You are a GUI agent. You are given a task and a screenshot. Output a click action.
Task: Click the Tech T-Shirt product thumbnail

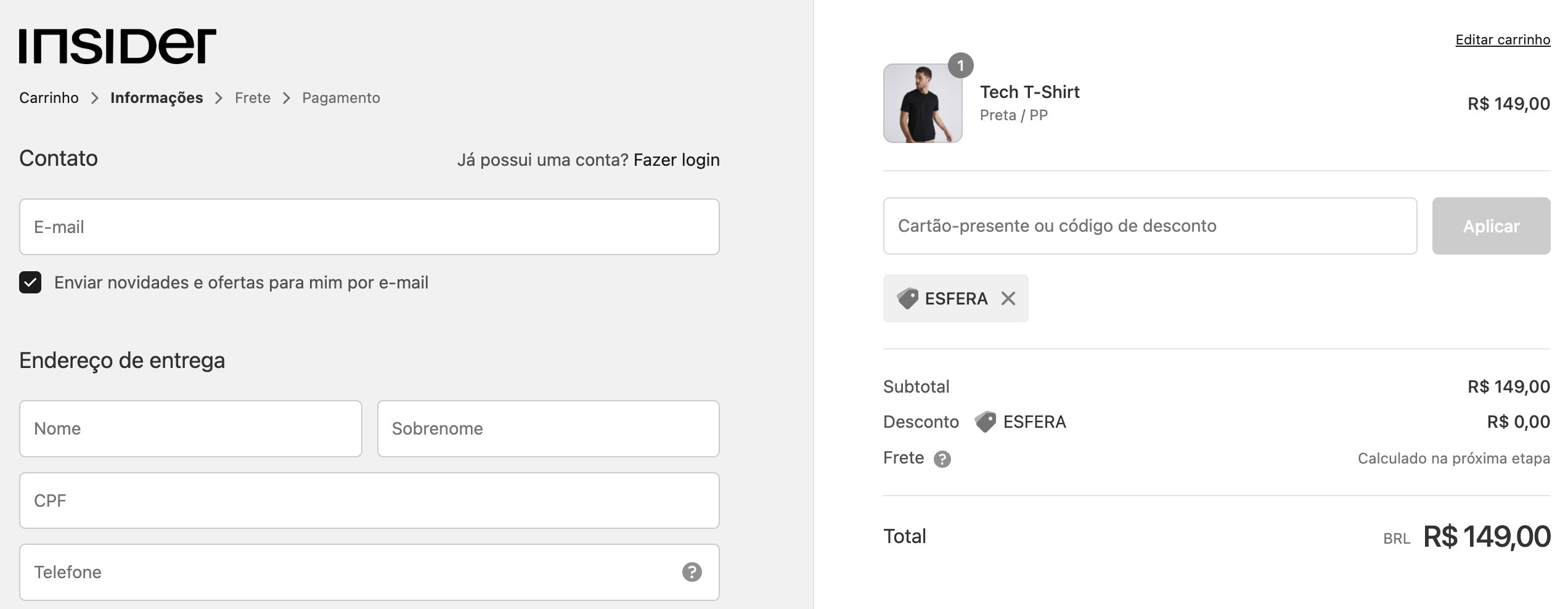coord(923,104)
